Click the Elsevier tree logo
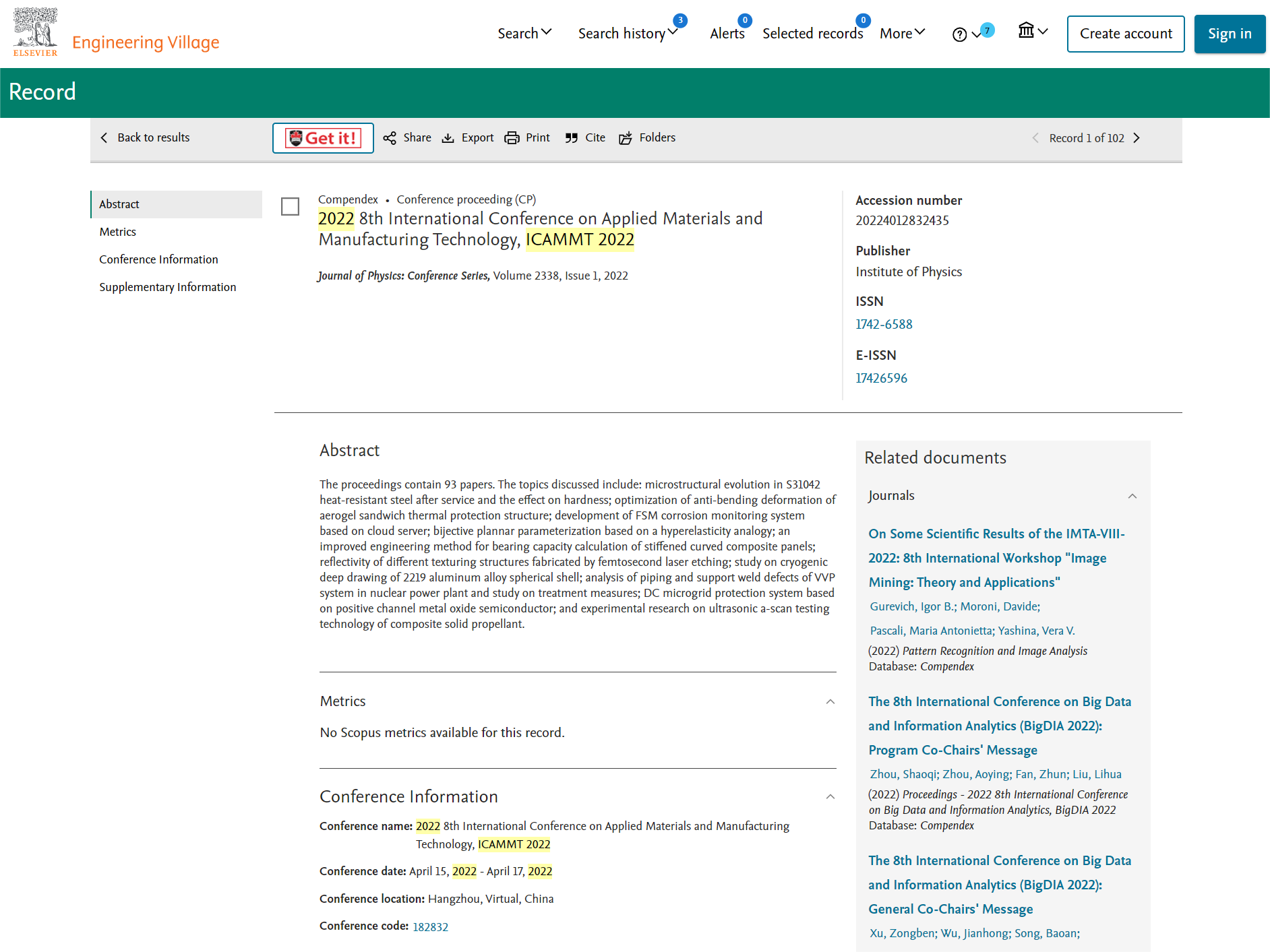The height and width of the screenshot is (952, 1270). [36, 32]
